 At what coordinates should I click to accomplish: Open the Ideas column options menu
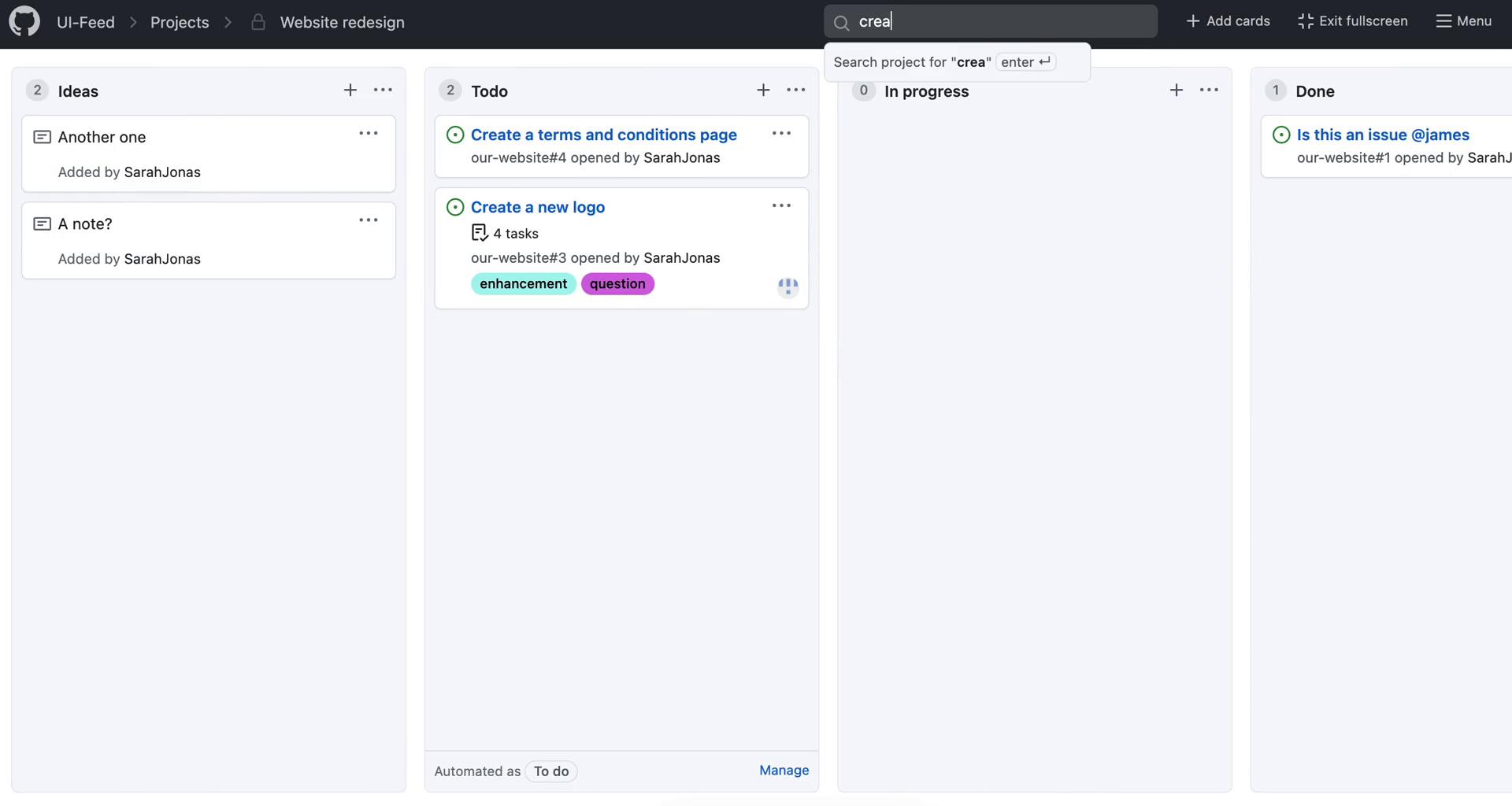[383, 91]
